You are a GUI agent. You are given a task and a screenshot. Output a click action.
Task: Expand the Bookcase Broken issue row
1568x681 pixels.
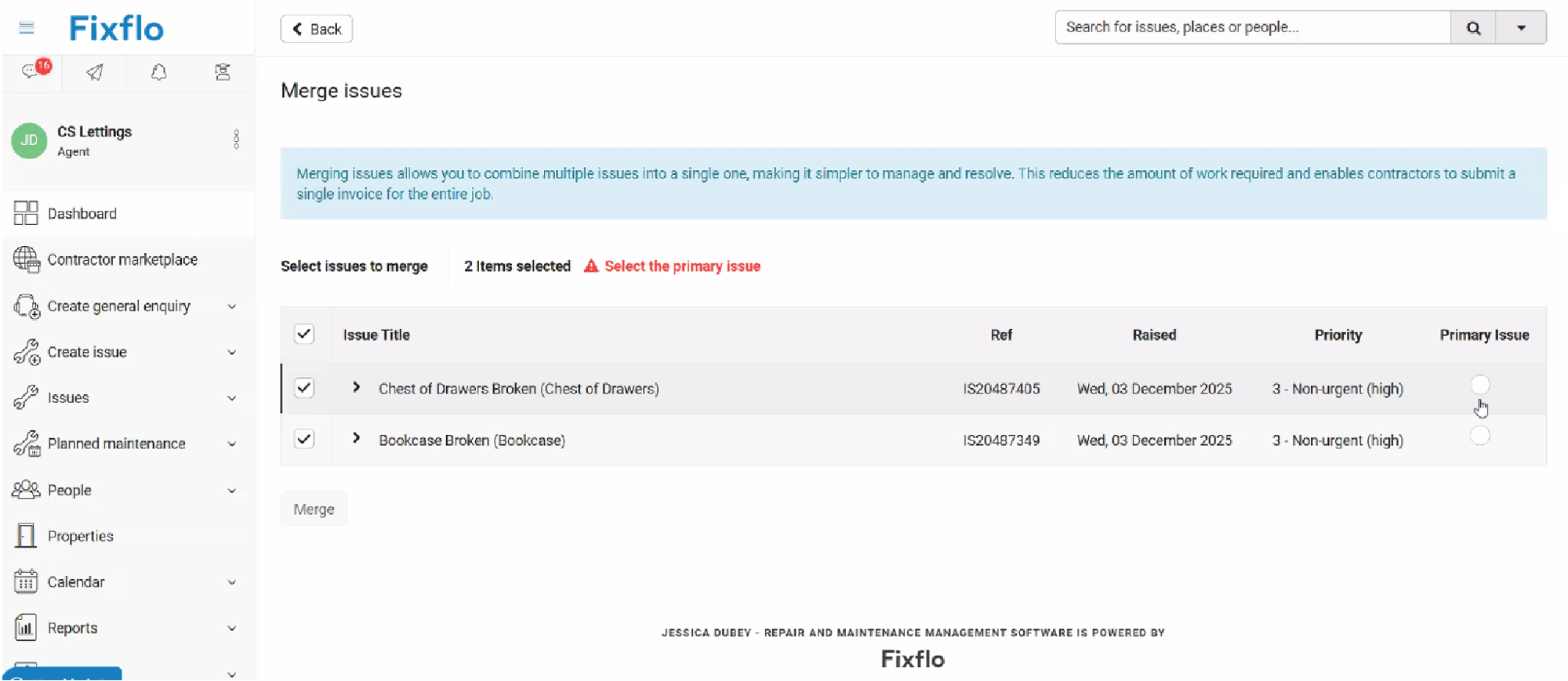tap(357, 439)
